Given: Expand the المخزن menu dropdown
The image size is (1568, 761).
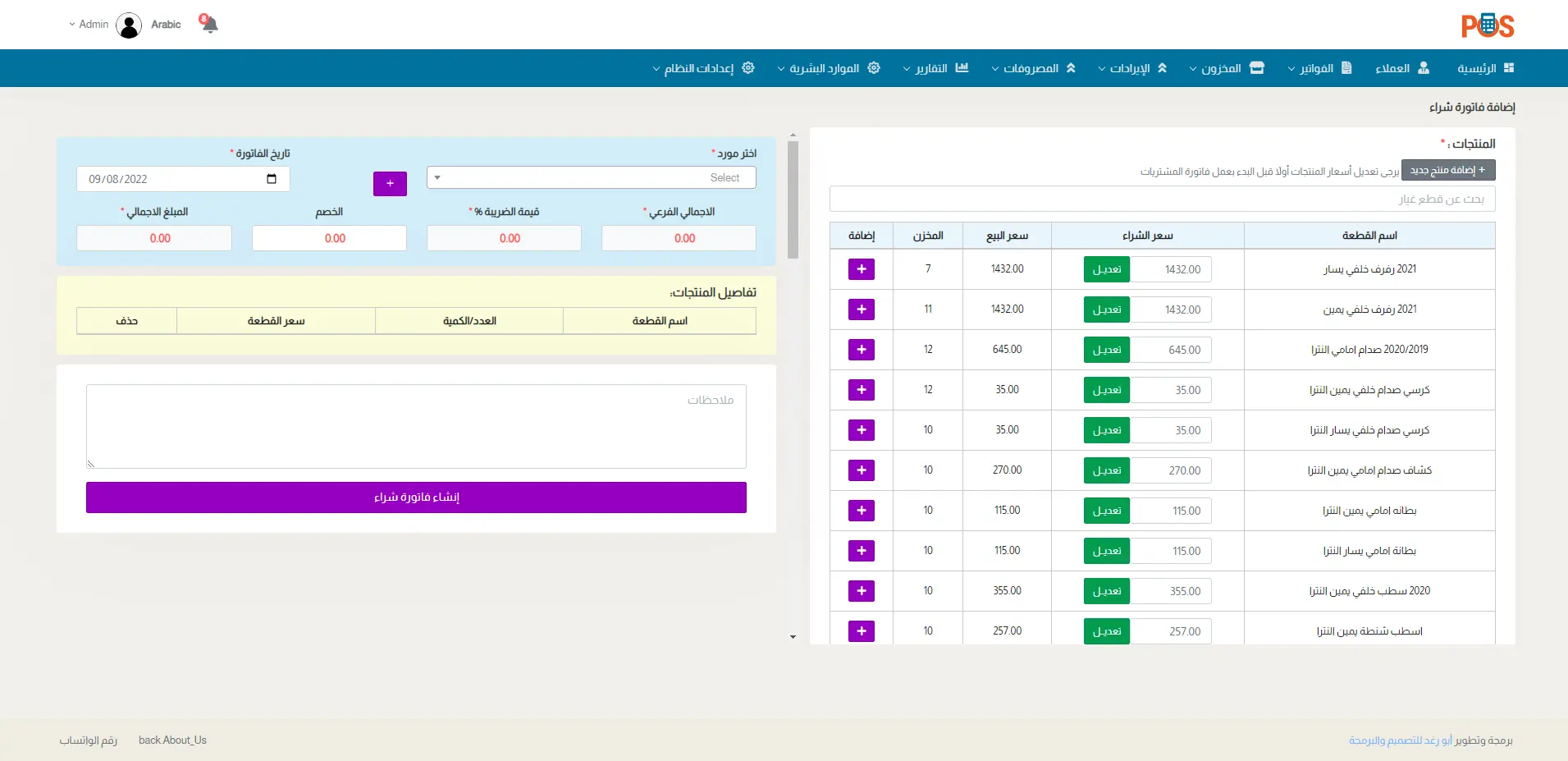Looking at the screenshot, I should pos(1227,68).
